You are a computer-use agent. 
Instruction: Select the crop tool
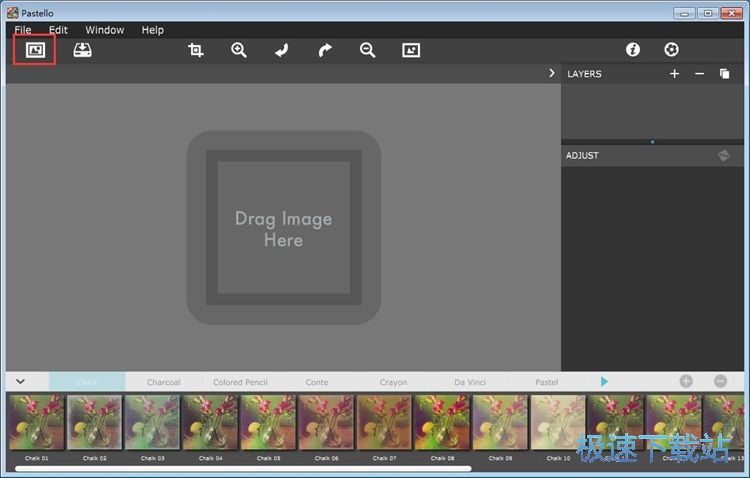coord(196,50)
